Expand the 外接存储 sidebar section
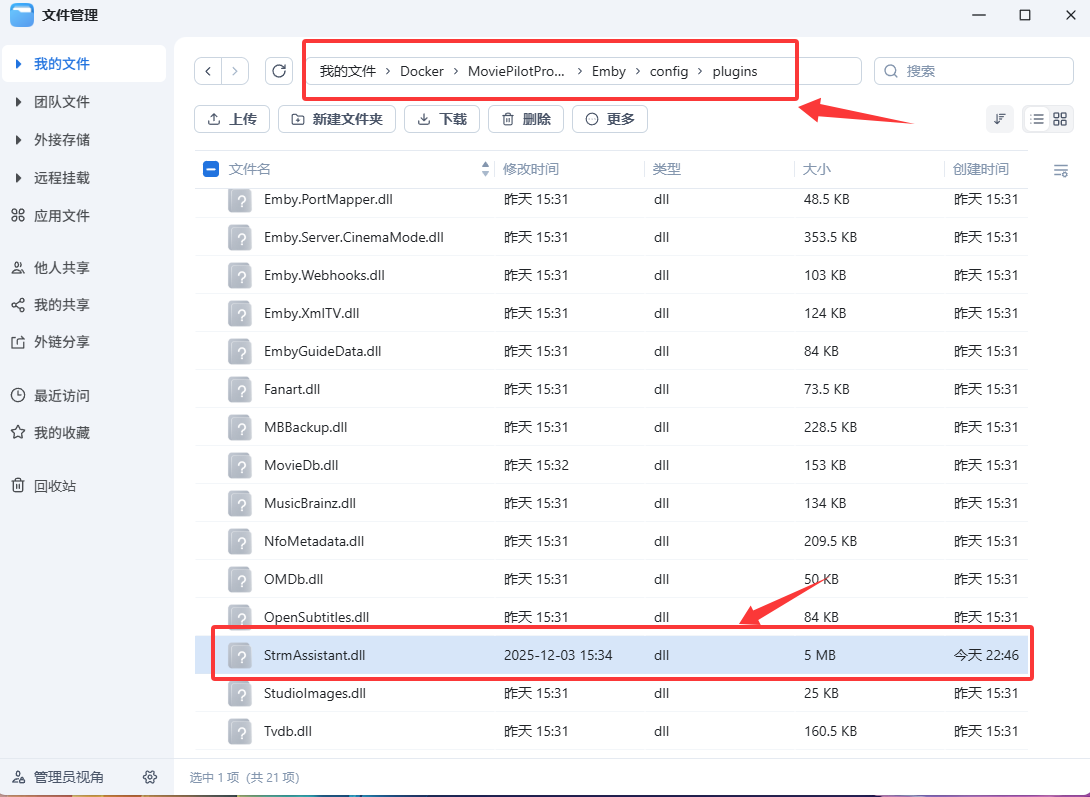The width and height of the screenshot is (1090, 797). point(19,140)
